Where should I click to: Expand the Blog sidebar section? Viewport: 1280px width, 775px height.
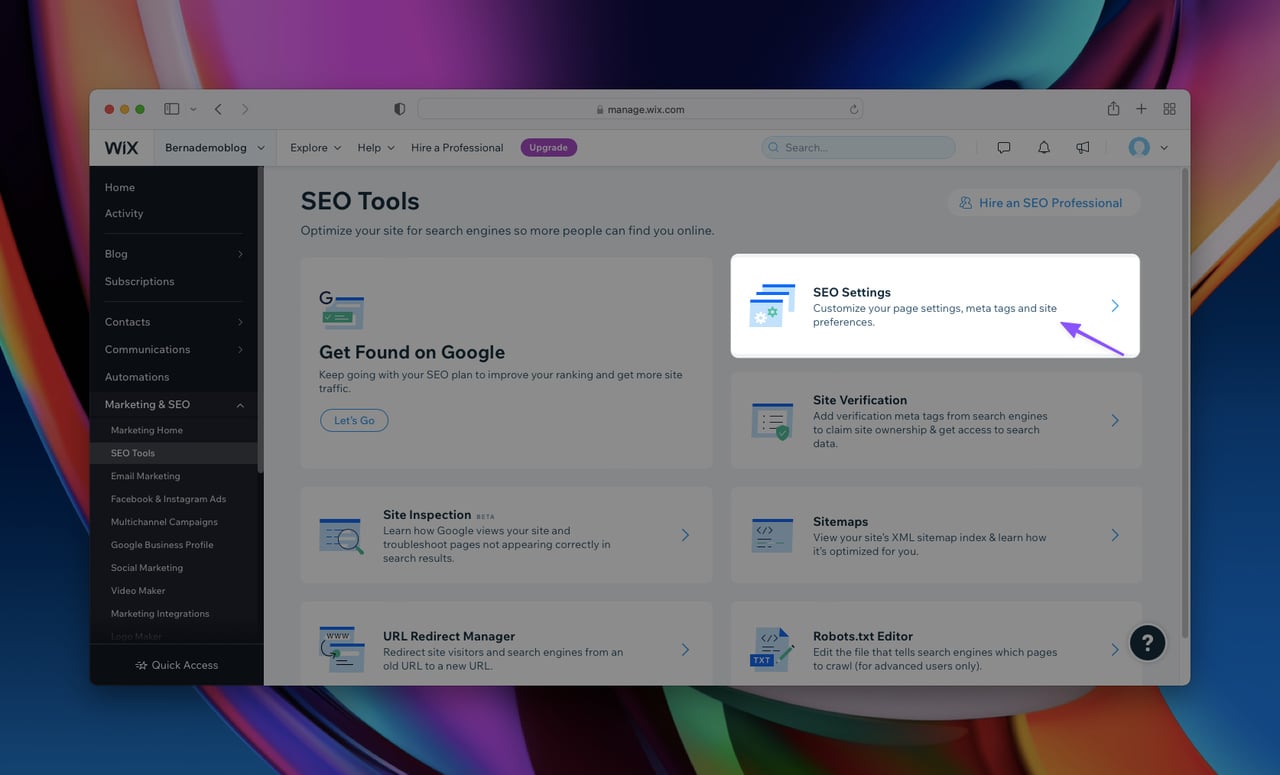tap(240, 254)
